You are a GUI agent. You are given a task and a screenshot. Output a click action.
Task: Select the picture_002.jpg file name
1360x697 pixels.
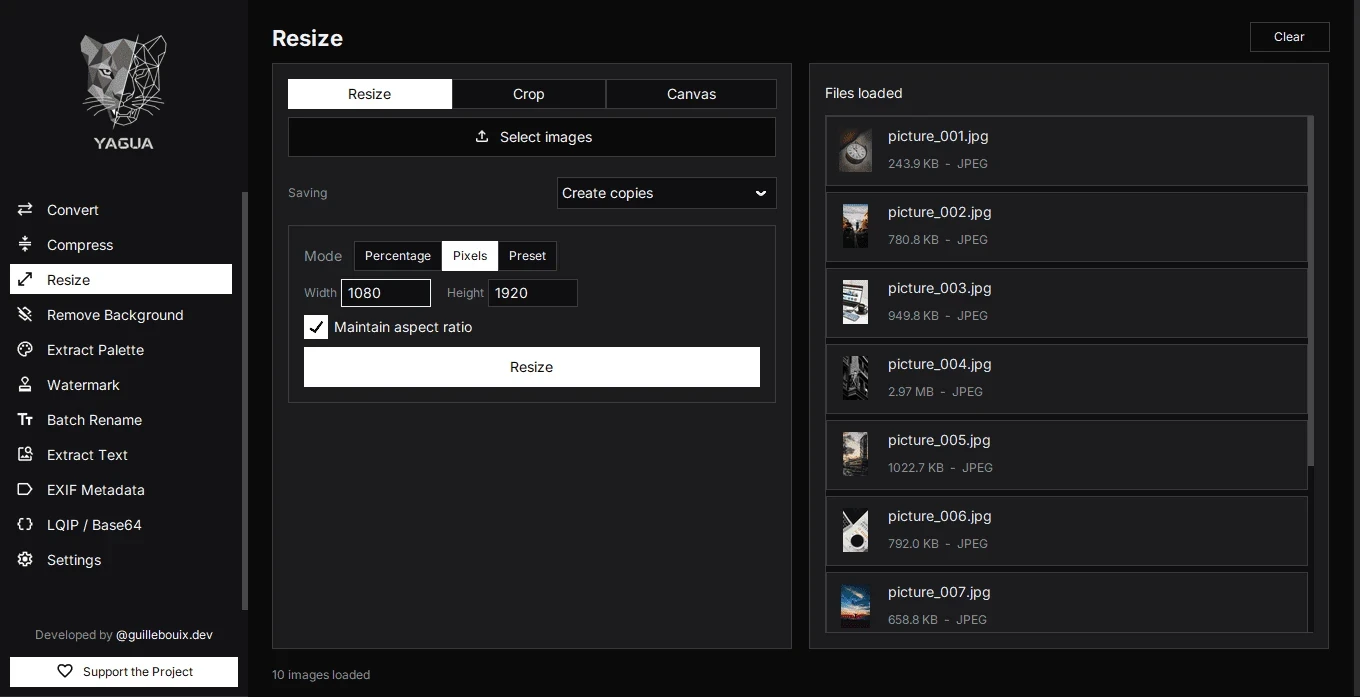click(x=940, y=212)
